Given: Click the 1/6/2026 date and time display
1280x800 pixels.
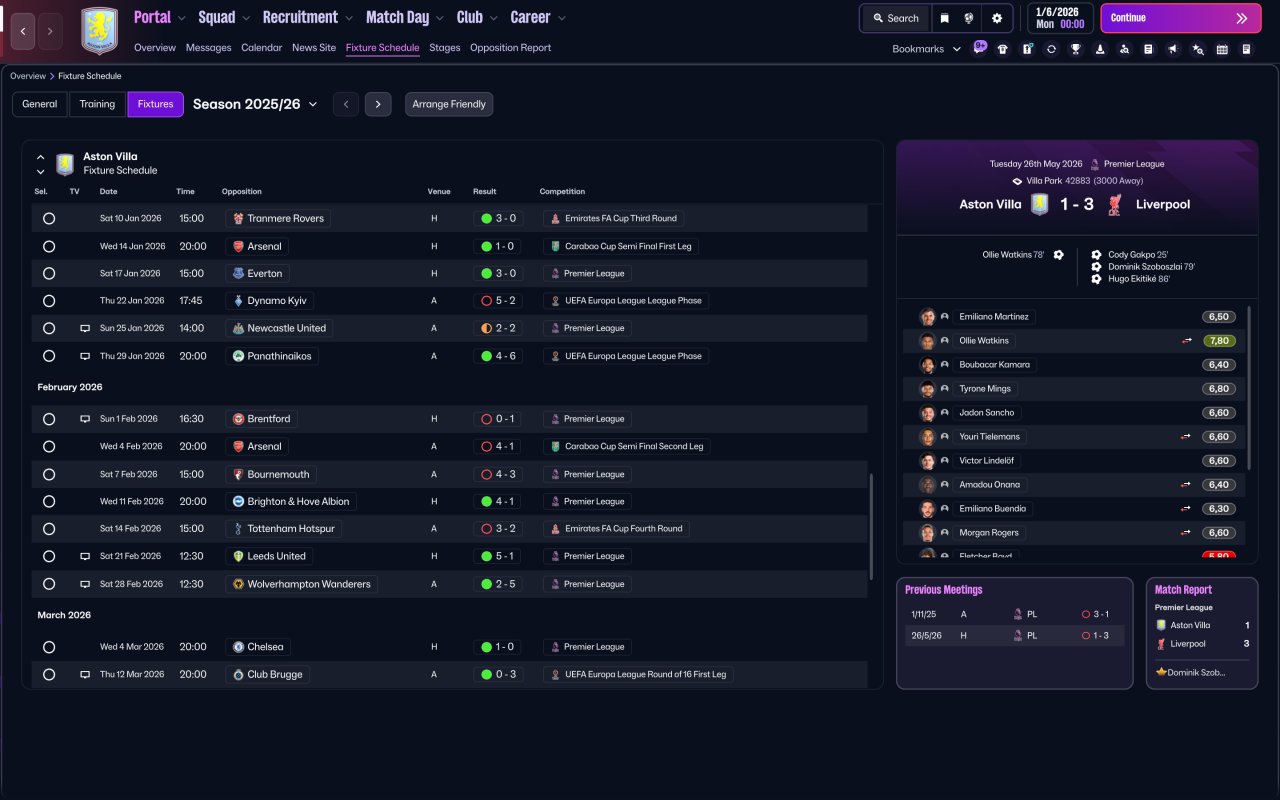Looking at the screenshot, I should tap(1059, 18).
